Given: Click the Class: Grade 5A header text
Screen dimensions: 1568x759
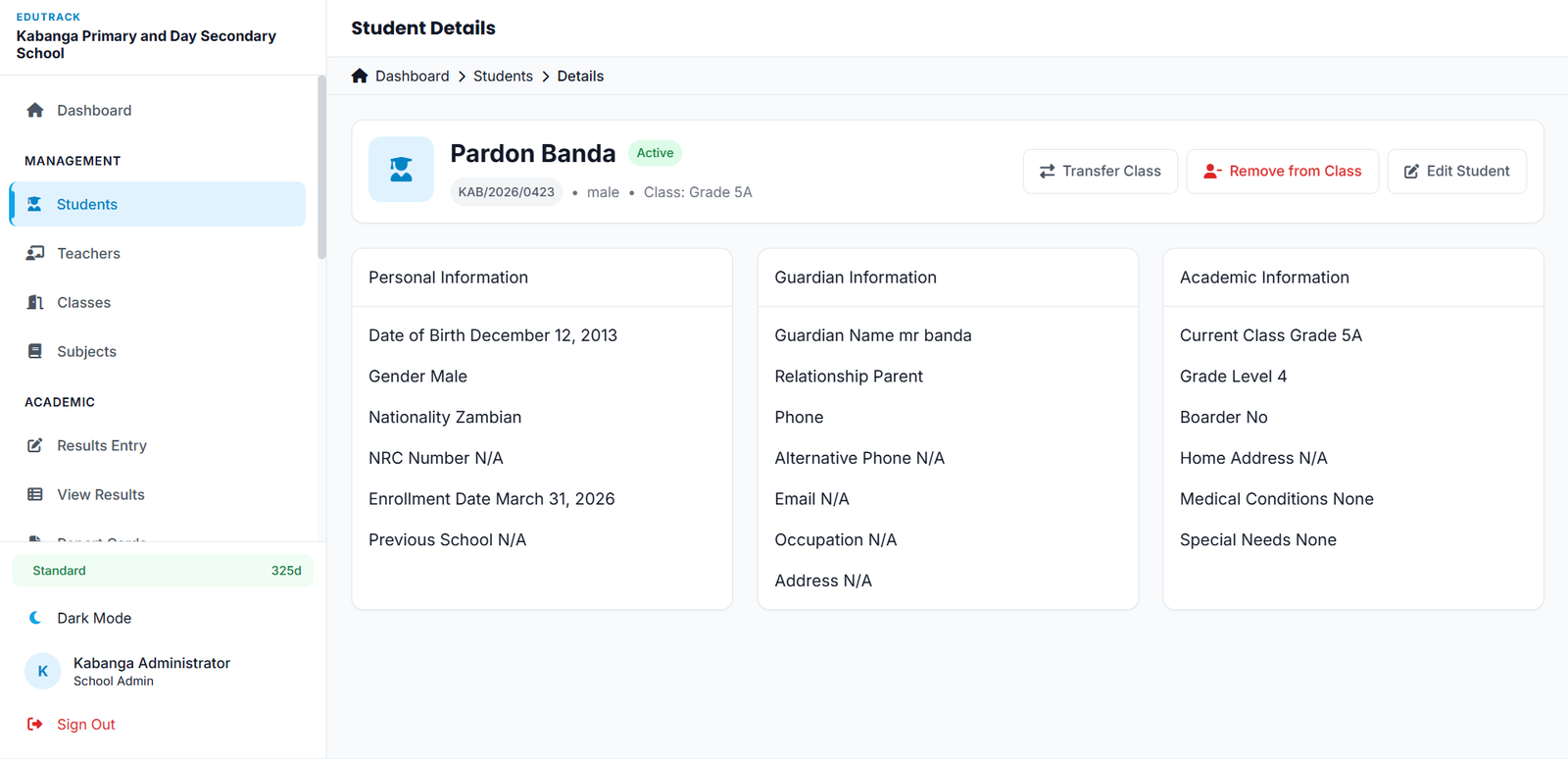Looking at the screenshot, I should click(x=698, y=192).
